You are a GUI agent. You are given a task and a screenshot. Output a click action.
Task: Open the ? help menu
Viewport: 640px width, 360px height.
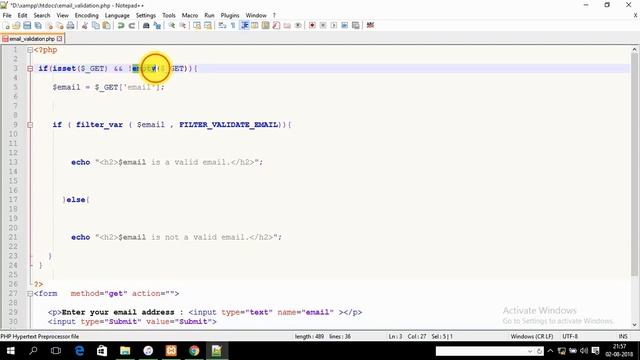pyautogui.click(x=274, y=15)
